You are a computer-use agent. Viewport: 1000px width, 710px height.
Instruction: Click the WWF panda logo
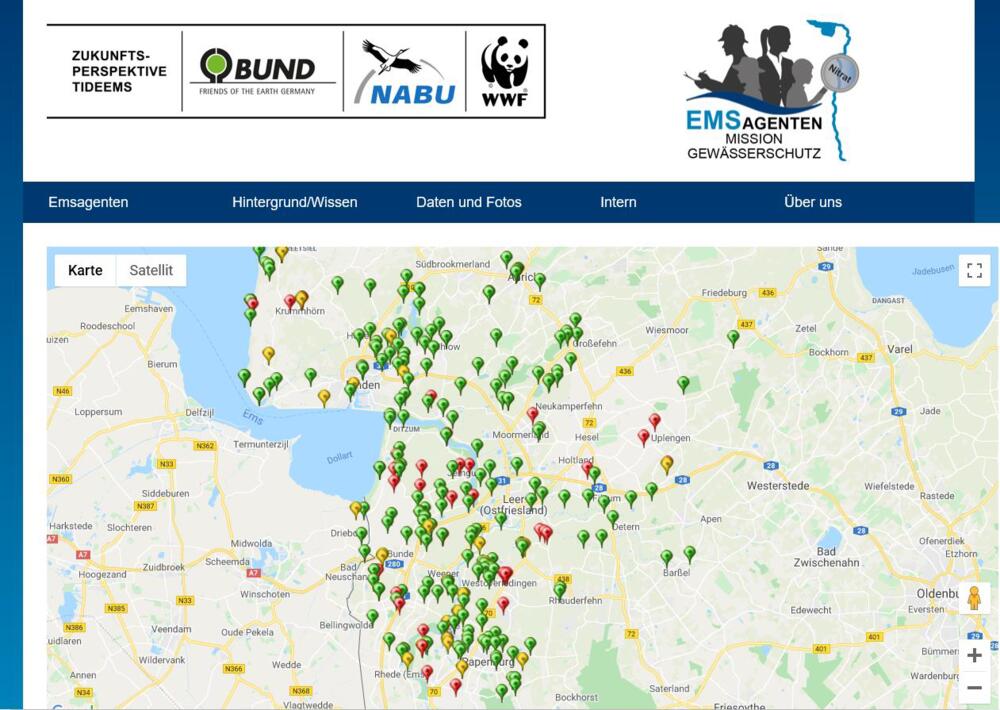coord(506,70)
